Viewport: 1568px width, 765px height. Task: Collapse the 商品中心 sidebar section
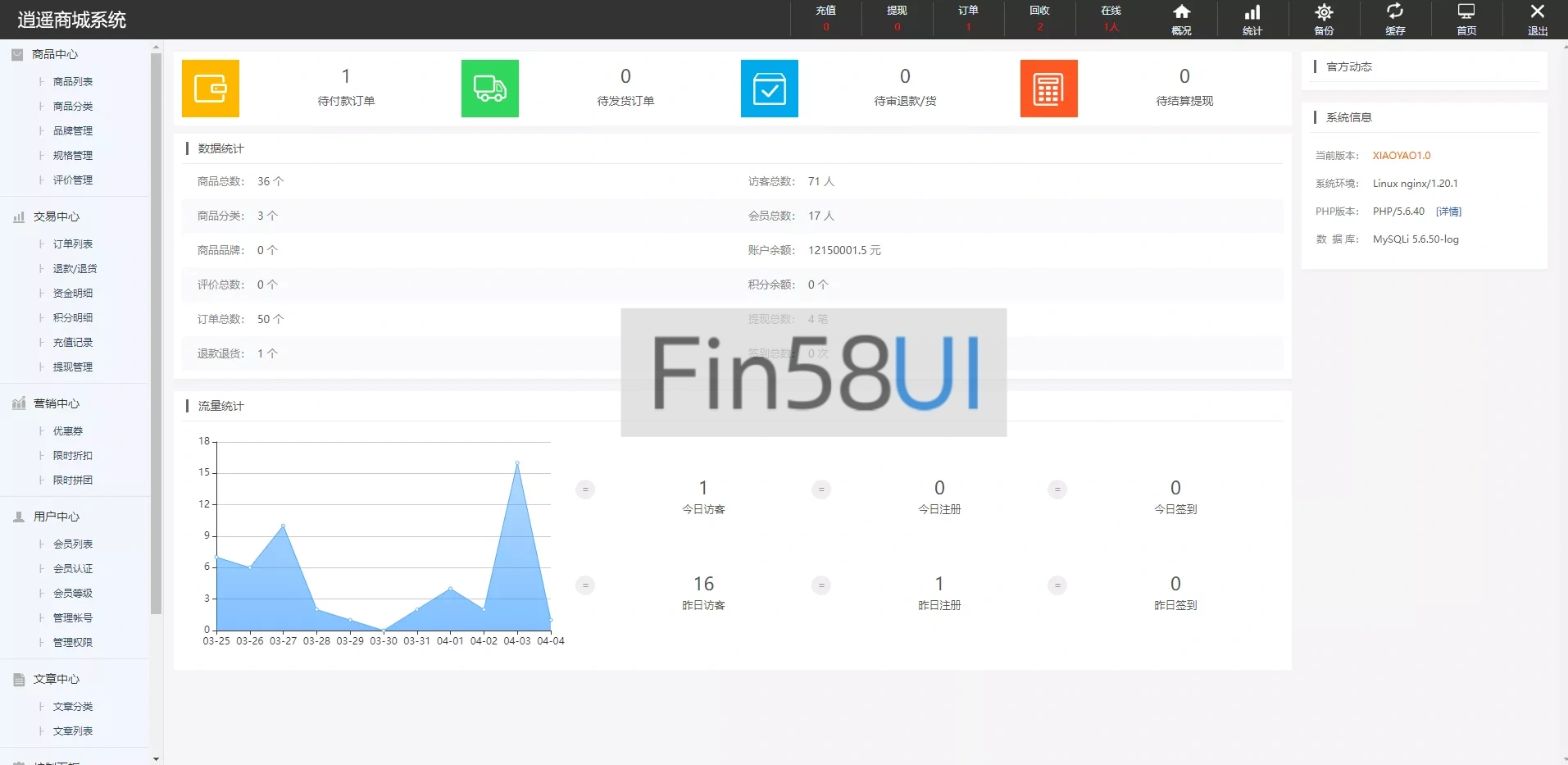coord(55,54)
